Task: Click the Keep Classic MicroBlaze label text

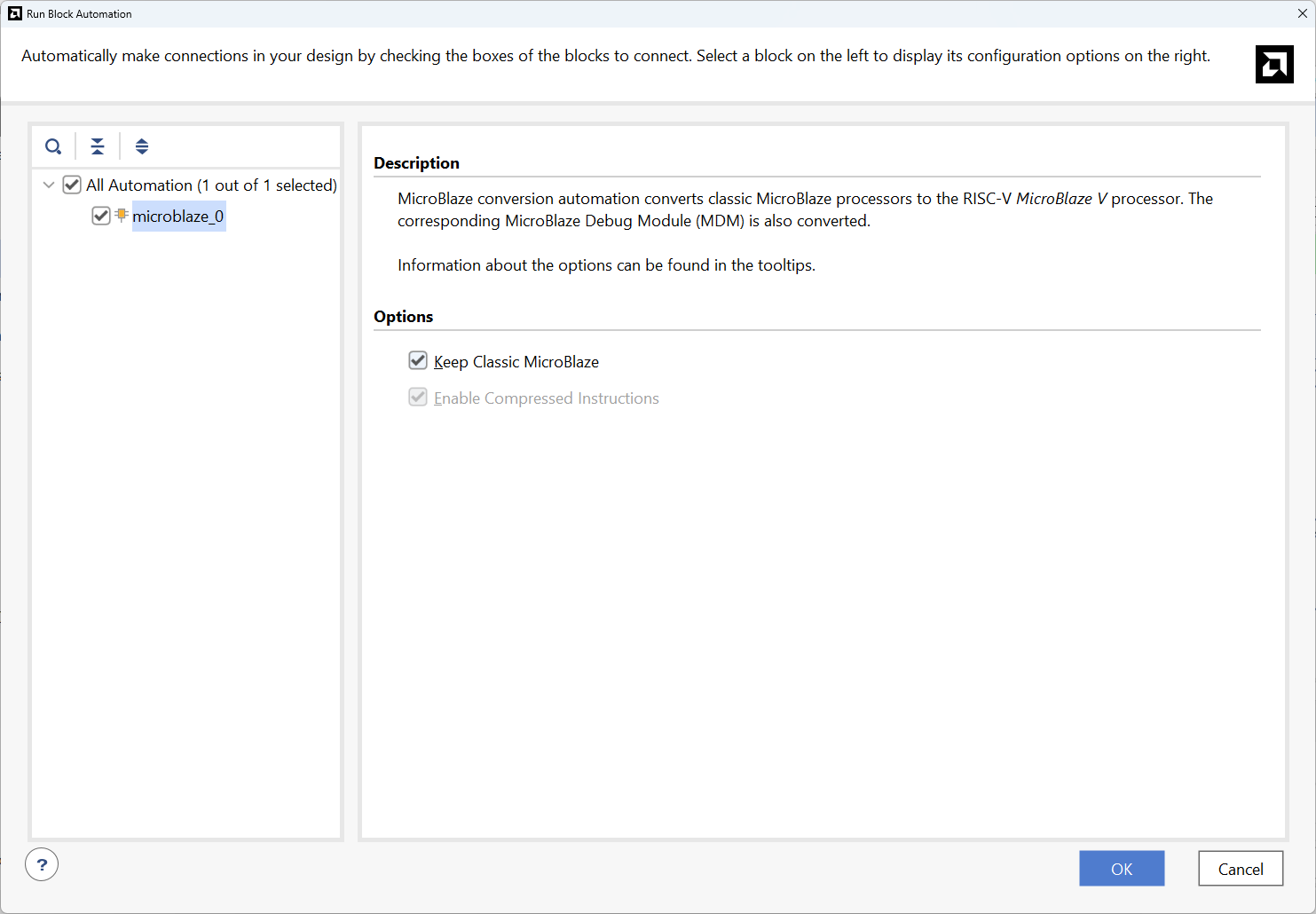Action: pyautogui.click(x=516, y=361)
